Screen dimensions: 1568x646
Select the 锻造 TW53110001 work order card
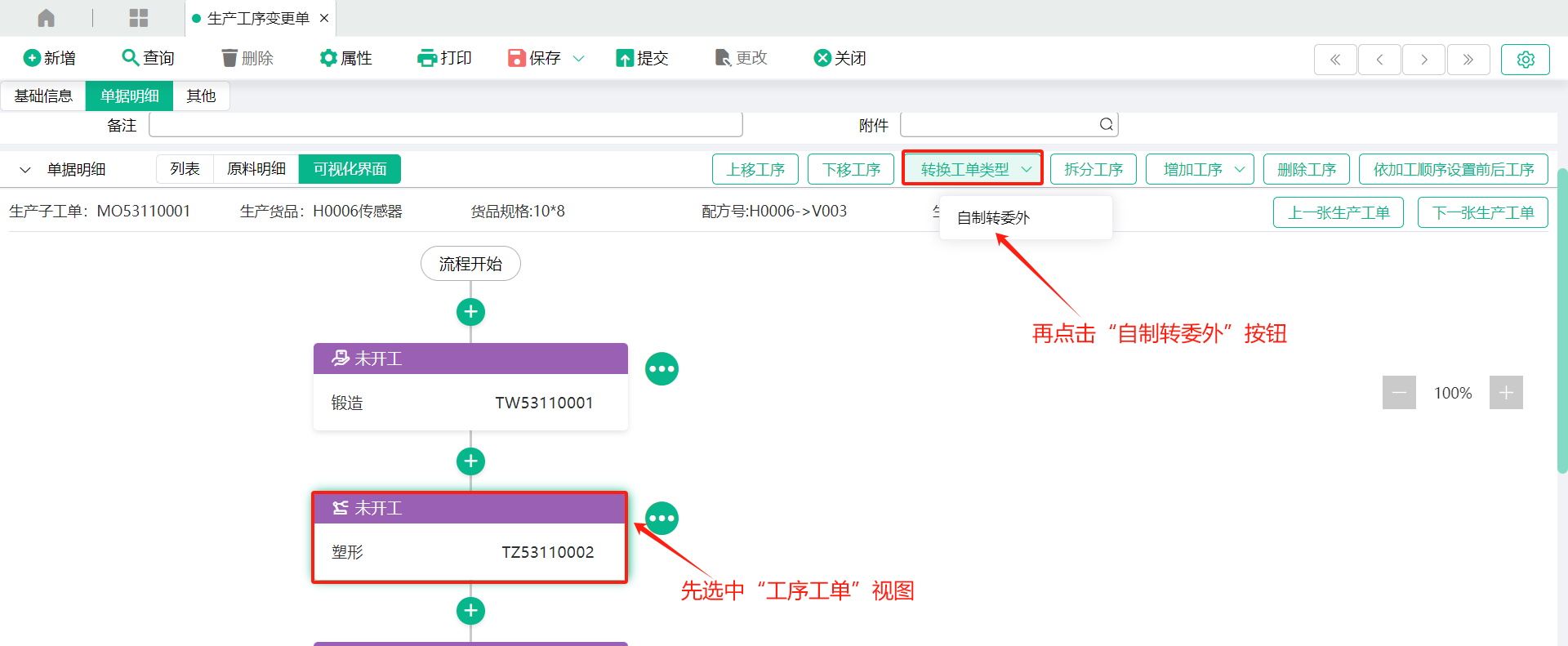(x=470, y=386)
